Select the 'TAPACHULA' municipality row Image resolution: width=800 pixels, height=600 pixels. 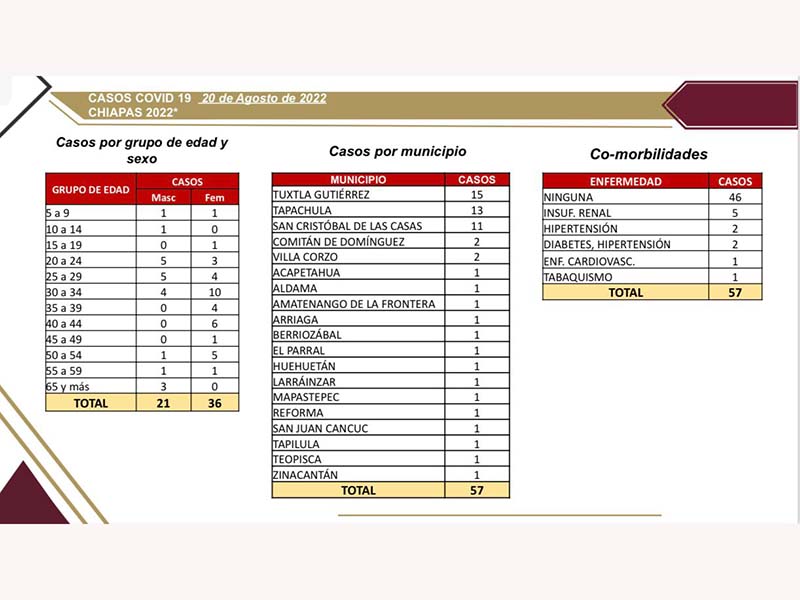coord(391,210)
